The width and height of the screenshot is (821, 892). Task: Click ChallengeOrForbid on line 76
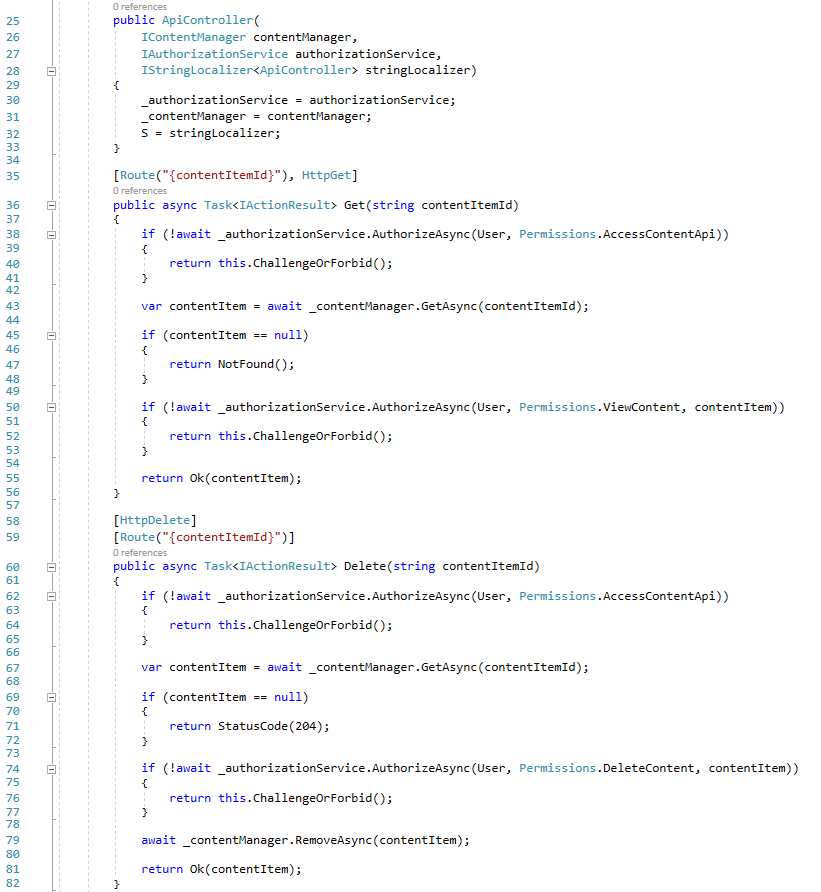(x=312, y=798)
